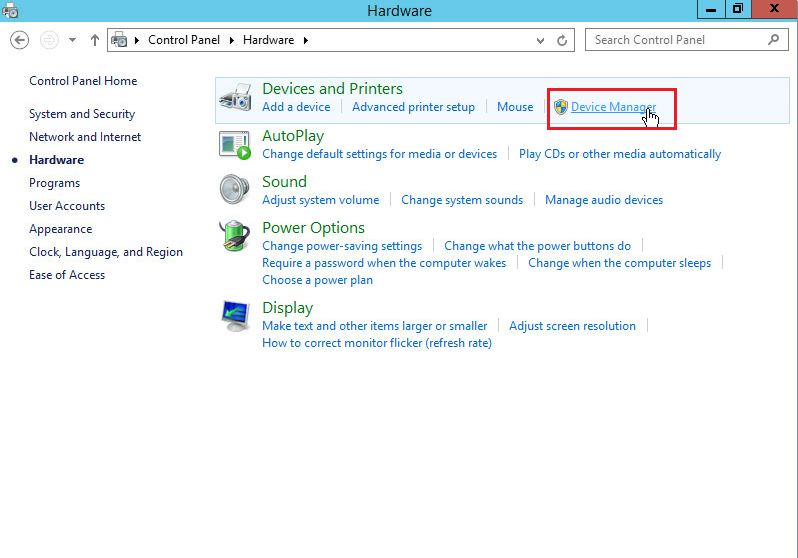
Task: Change default settings for media or devices
Action: [x=380, y=154]
